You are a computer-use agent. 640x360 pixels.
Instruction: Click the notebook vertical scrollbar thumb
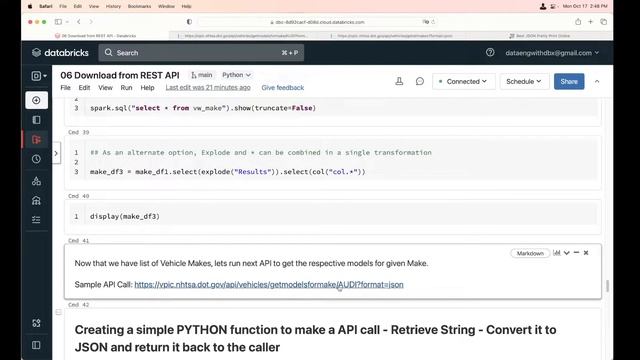pos(607,286)
